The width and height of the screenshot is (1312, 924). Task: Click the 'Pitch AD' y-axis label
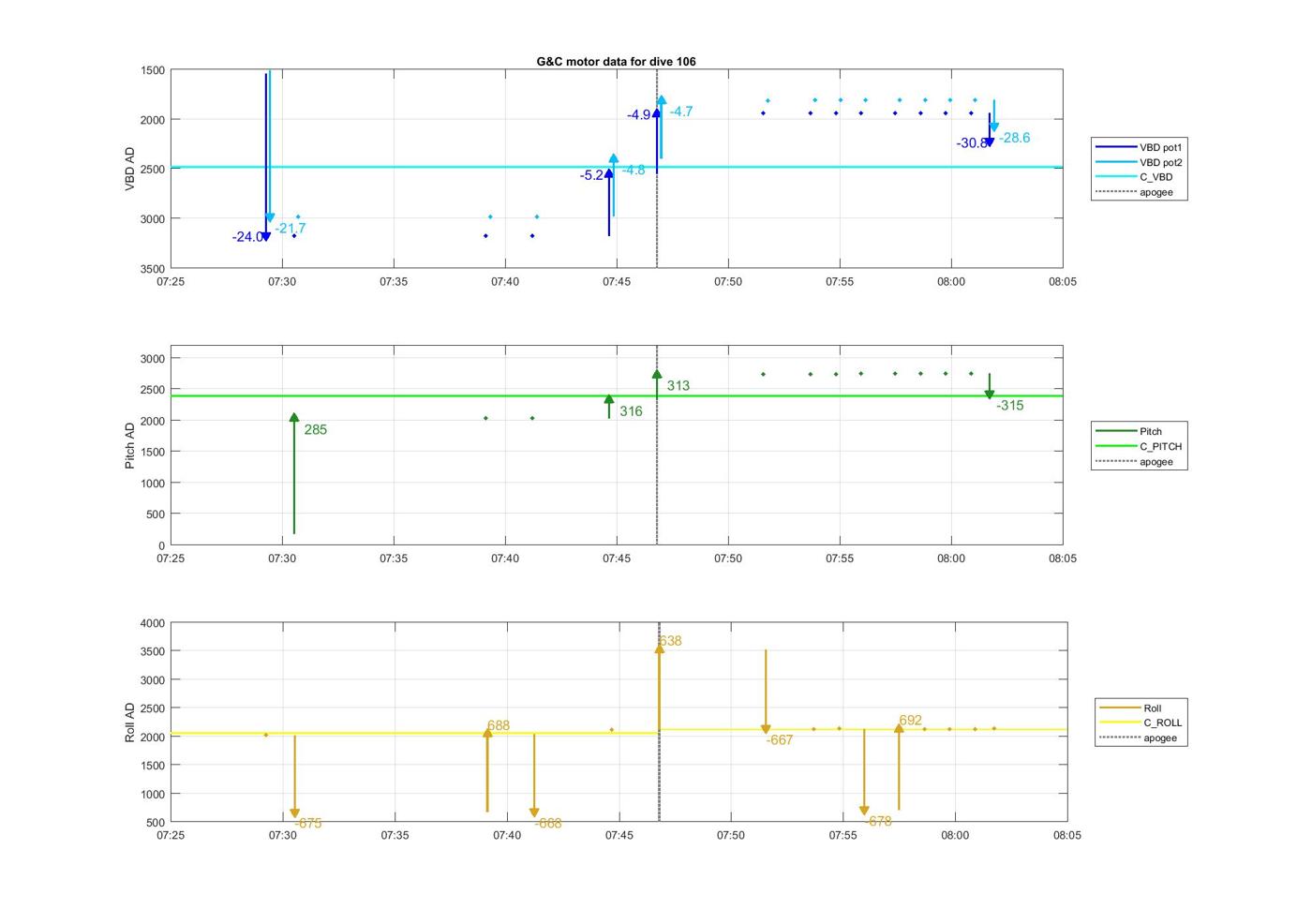(130, 445)
